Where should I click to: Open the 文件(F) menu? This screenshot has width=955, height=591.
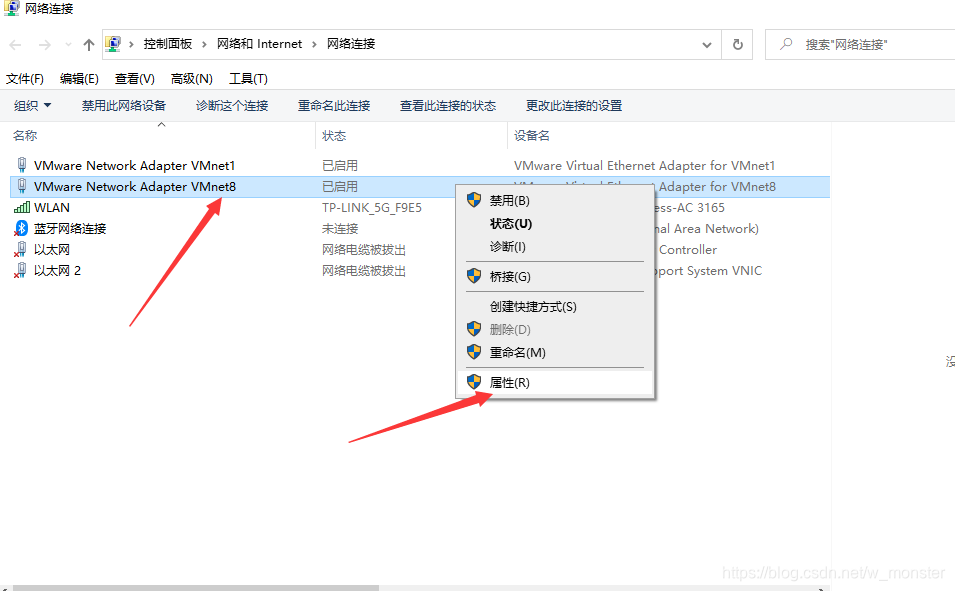25,79
